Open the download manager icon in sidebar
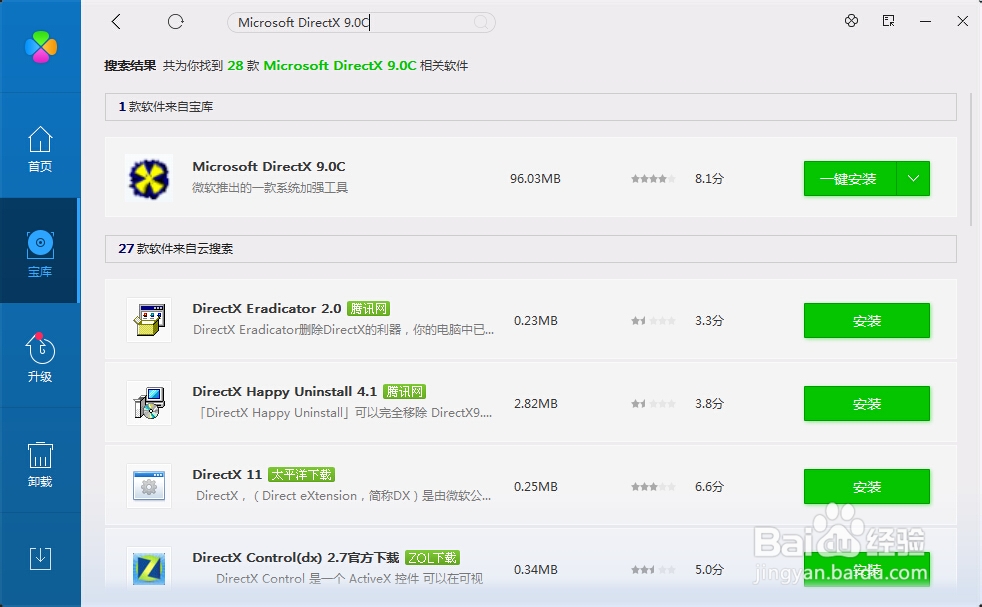The image size is (982, 607). (x=40, y=558)
